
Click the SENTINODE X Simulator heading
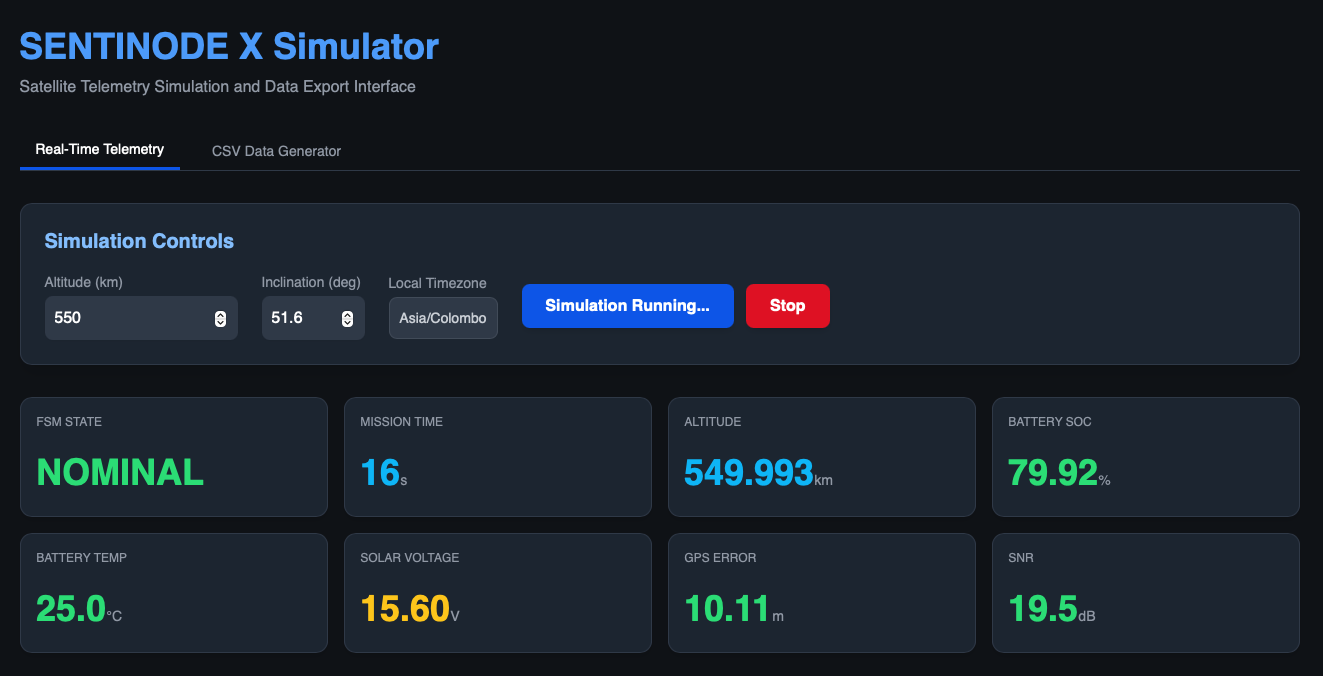tap(228, 46)
